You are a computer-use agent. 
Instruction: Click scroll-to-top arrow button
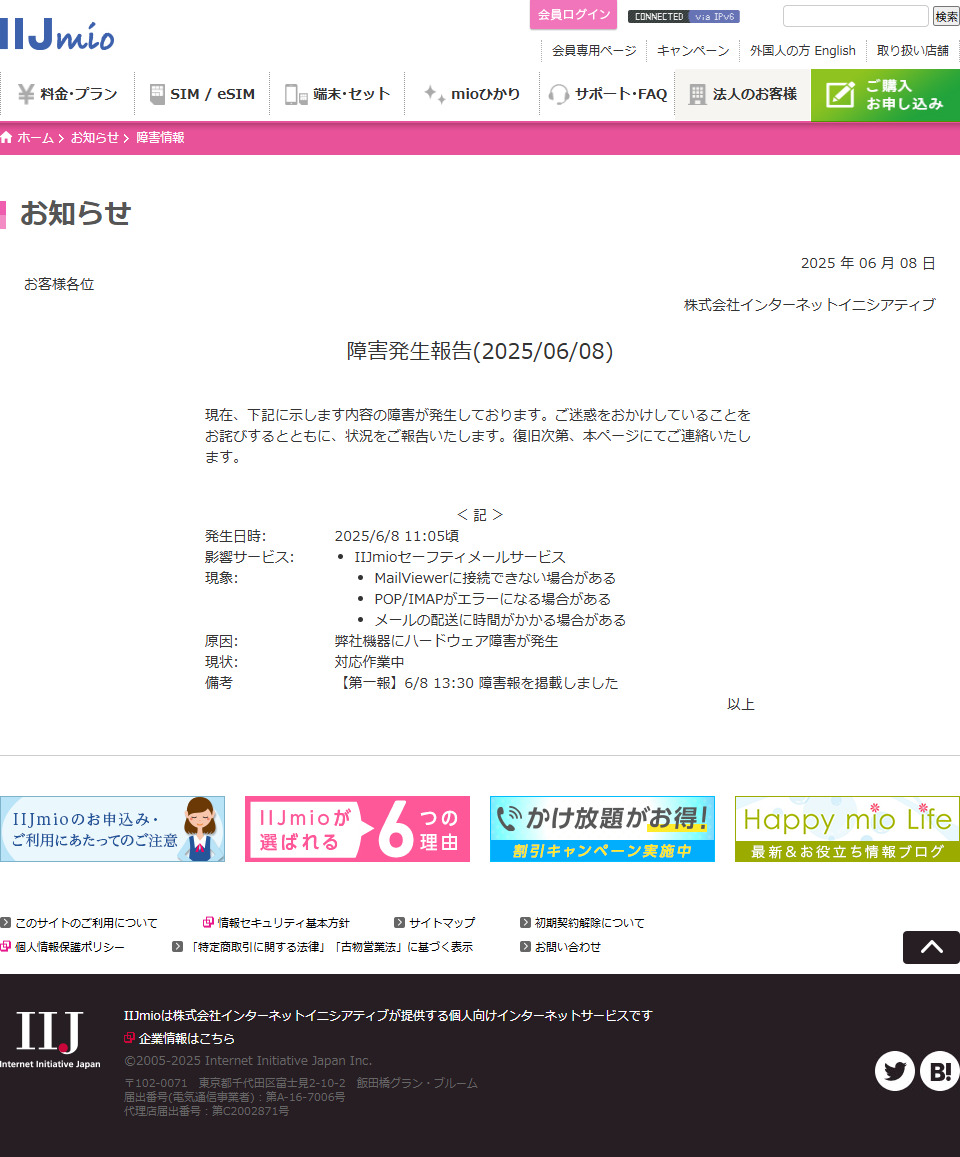pyautogui.click(x=931, y=947)
